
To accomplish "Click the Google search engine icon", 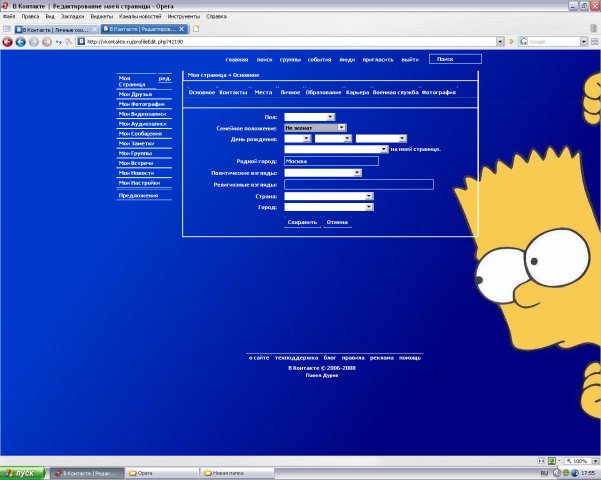I will point(524,41).
